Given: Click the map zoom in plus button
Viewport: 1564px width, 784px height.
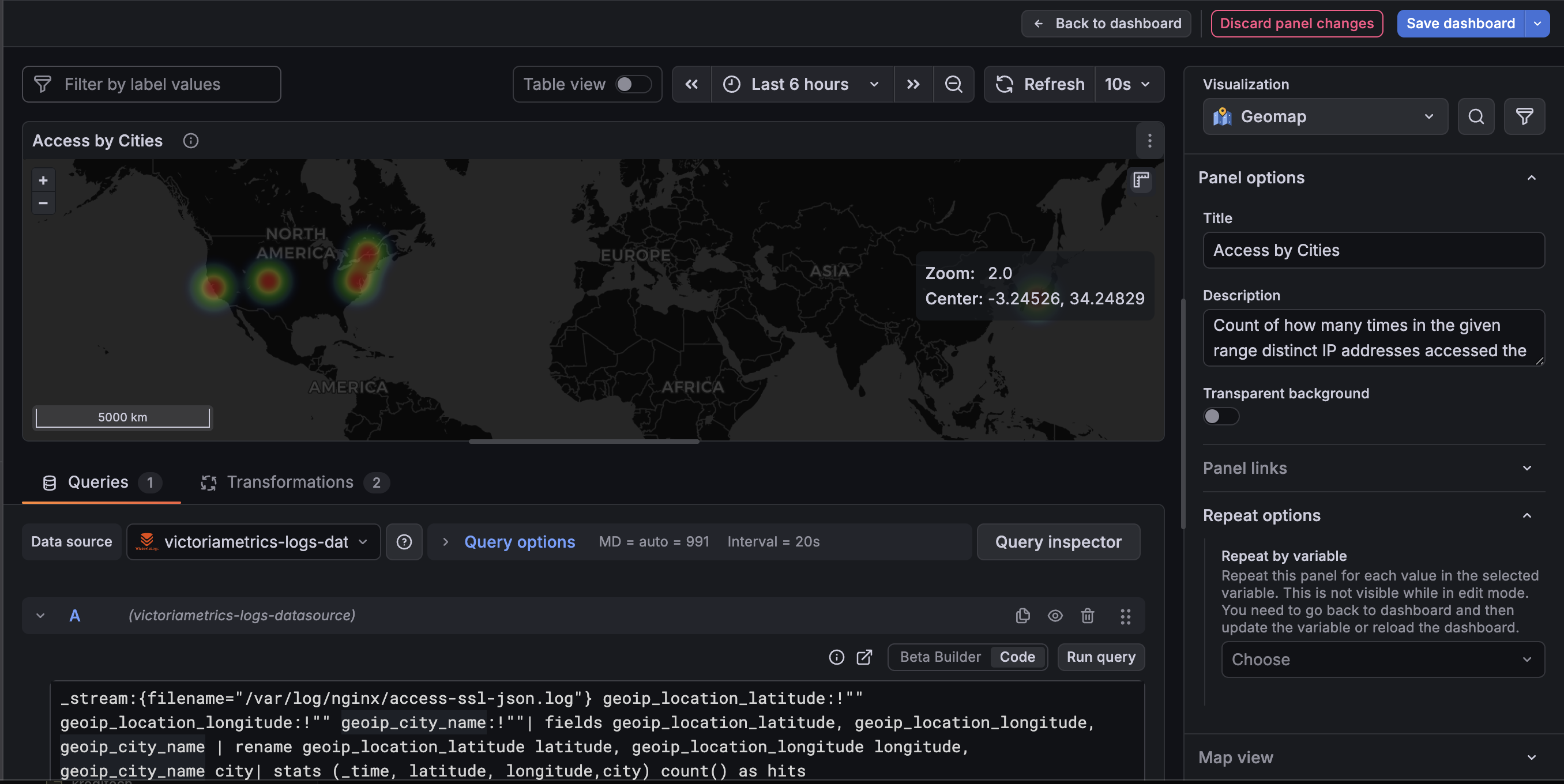Looking at the screenshot, I should pyautogui.click(x=43, y=180).
